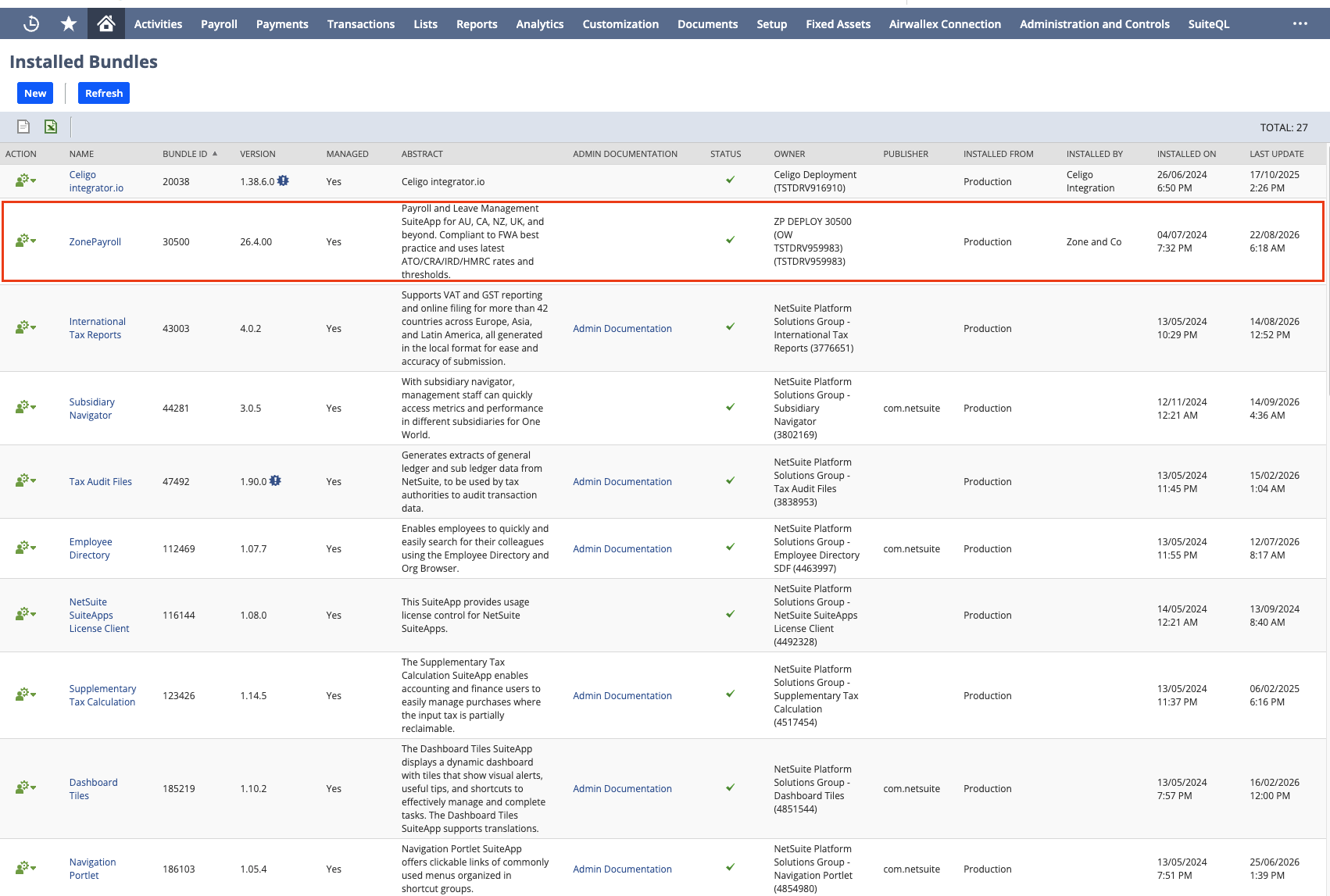Open the more menu ellipsis icon

coord(1300,24)
